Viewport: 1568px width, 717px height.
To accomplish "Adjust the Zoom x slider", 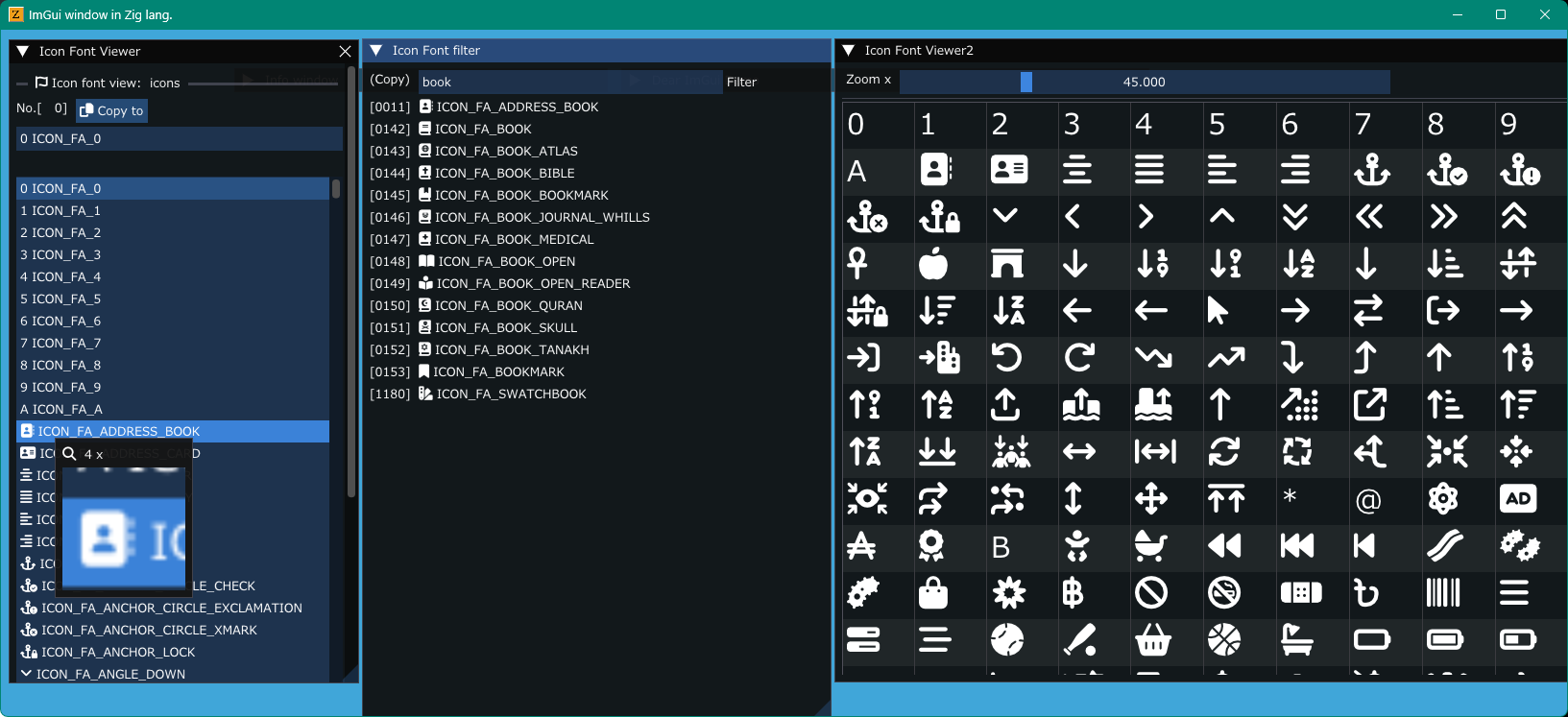I will 1145,83.
